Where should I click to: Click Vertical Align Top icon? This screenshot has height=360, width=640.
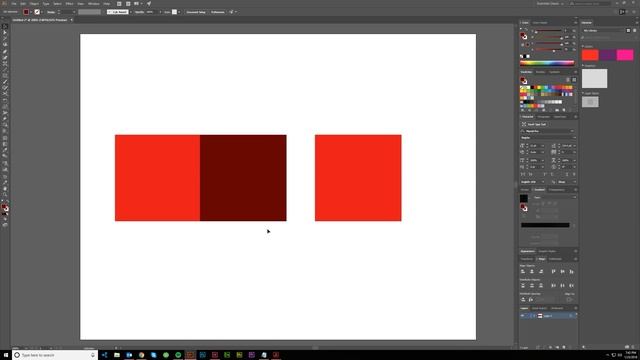coord(553,271)
